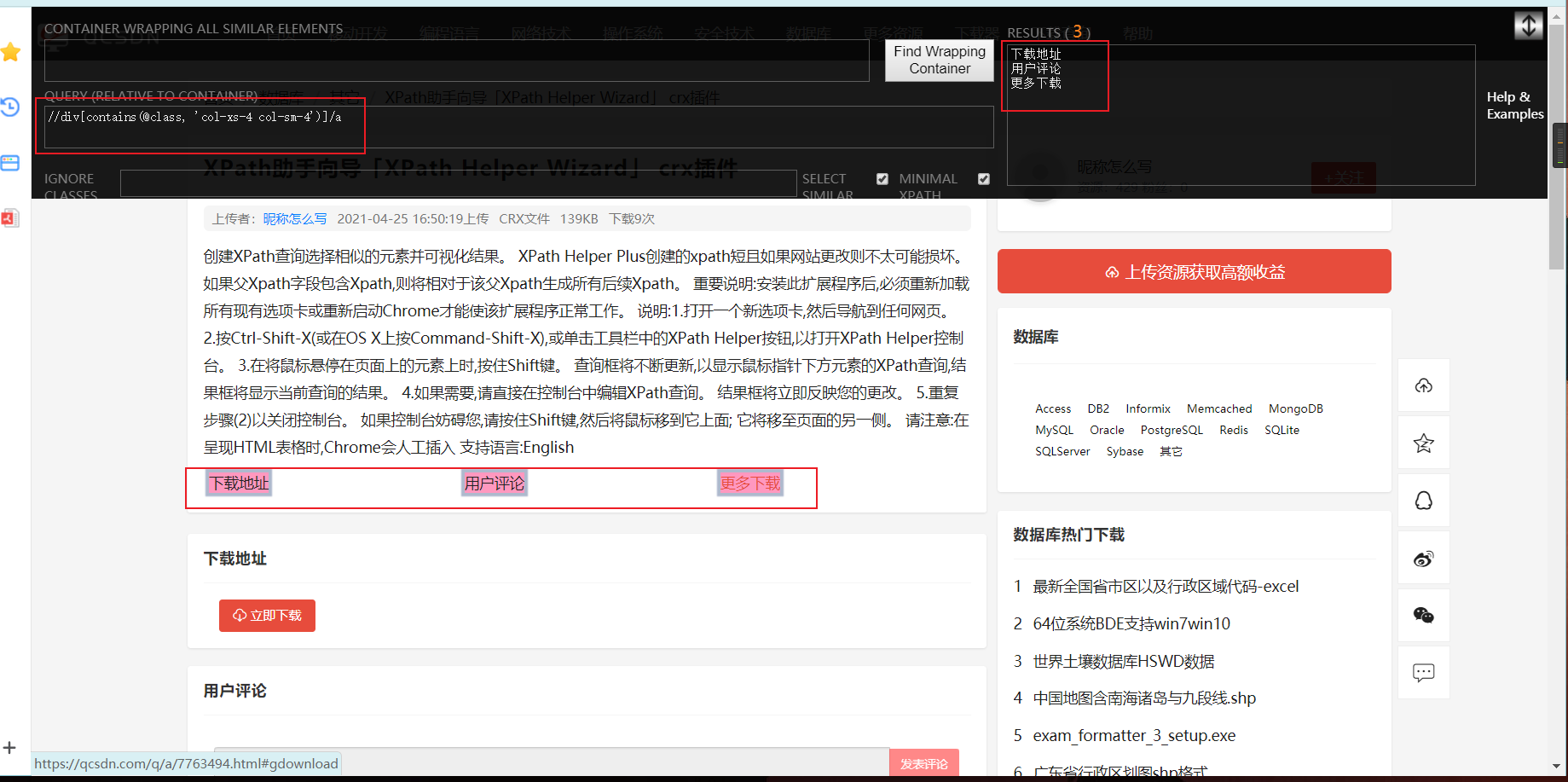The width and height of the screenshot is (1568, 782).
Task: Open the 其它 database category link
Action: (1171, 452)
